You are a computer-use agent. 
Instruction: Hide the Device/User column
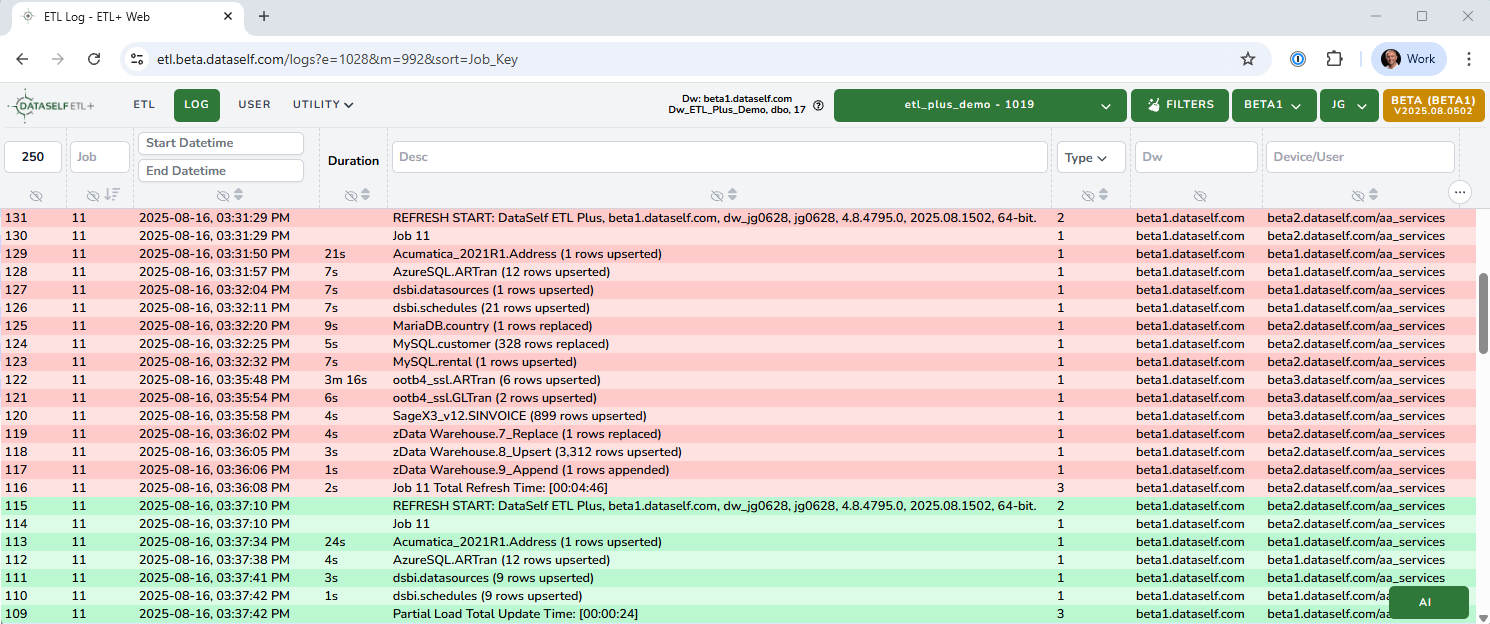1357,195
